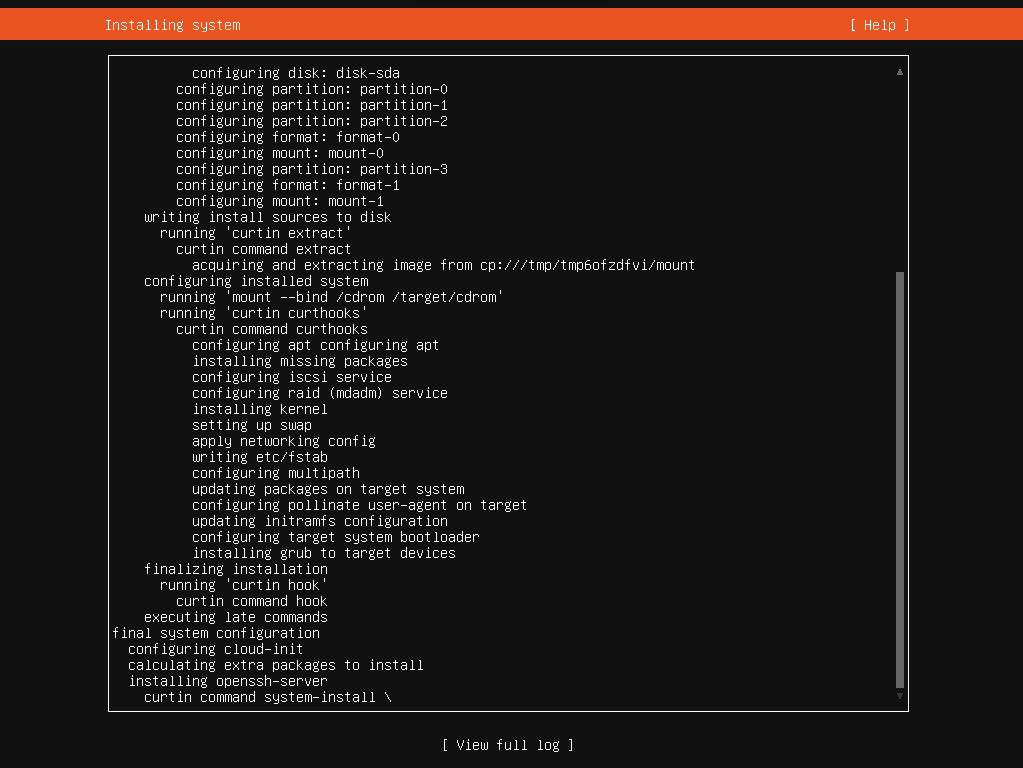Open the Help menu in header
Image resolution: width=1023 pixels, height=768 pixels.
pyautogui.click(x=879, y=25)
